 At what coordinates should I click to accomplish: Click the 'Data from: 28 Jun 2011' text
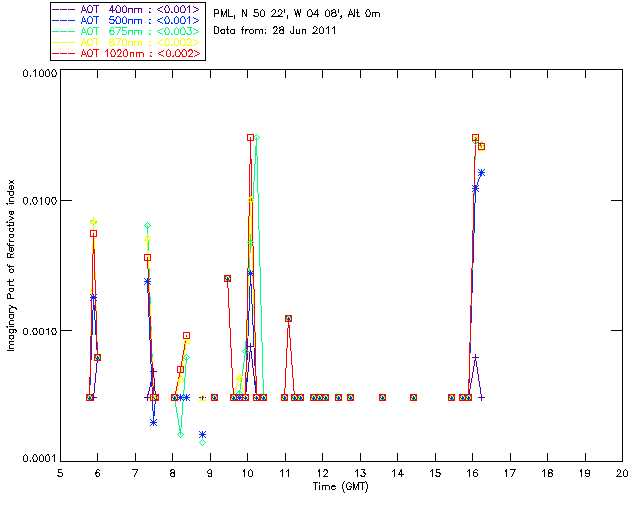click(275, 30)
